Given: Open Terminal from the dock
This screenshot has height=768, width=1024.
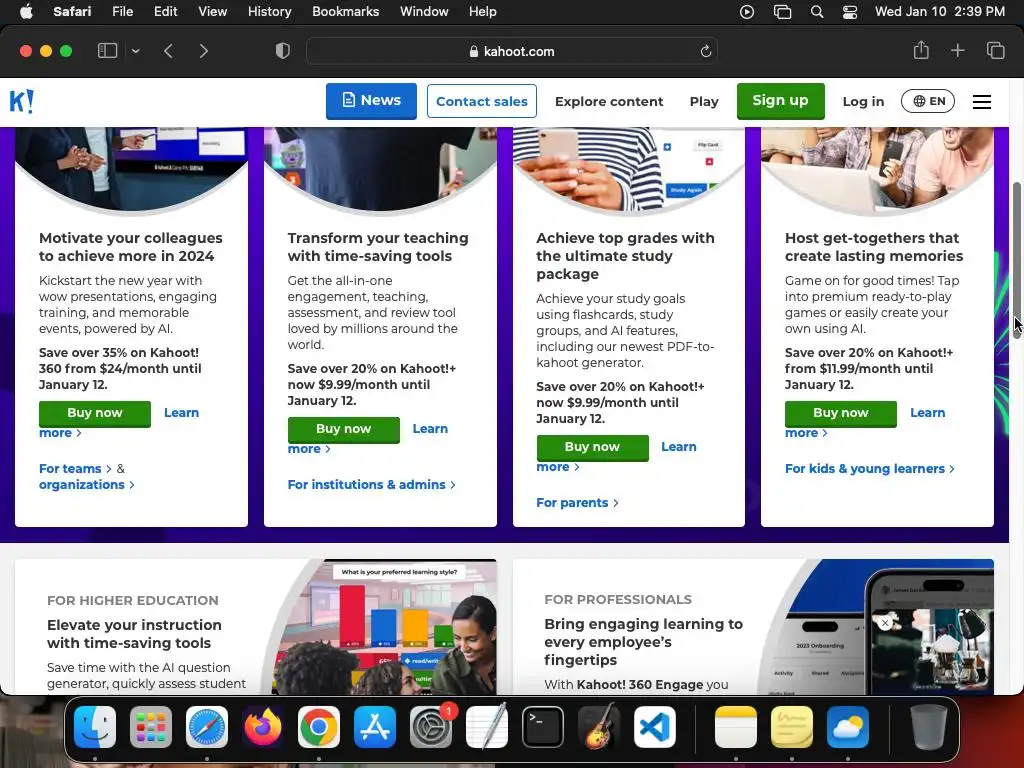Looking at the screenshot, I should click(x=543, y=727).
